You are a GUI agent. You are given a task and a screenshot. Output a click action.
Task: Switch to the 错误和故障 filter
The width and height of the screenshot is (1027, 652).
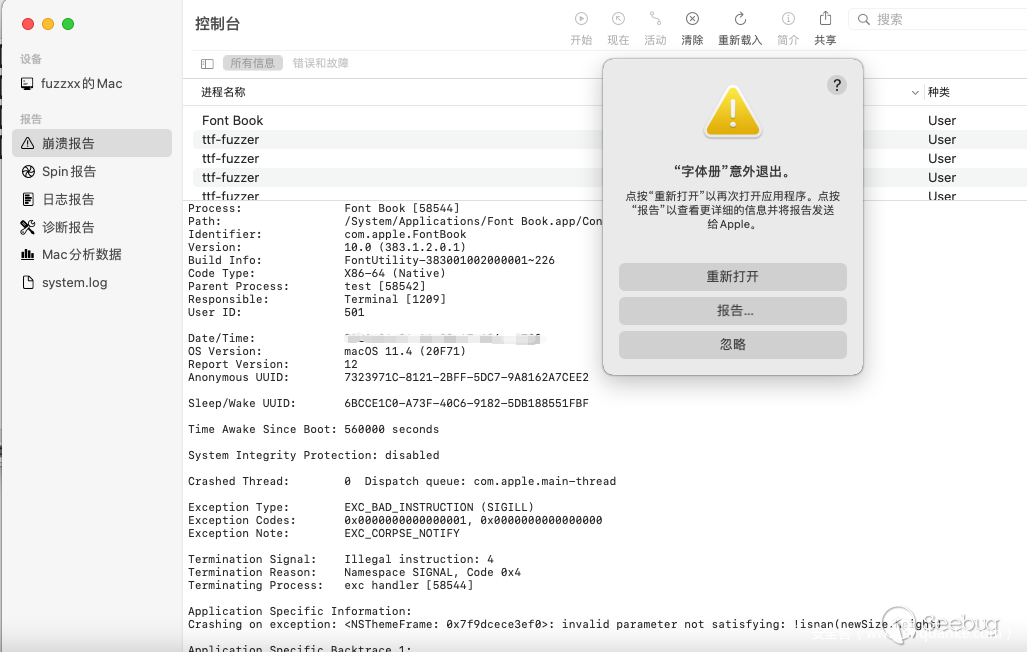pyautogui.click(x=321, y=63)
